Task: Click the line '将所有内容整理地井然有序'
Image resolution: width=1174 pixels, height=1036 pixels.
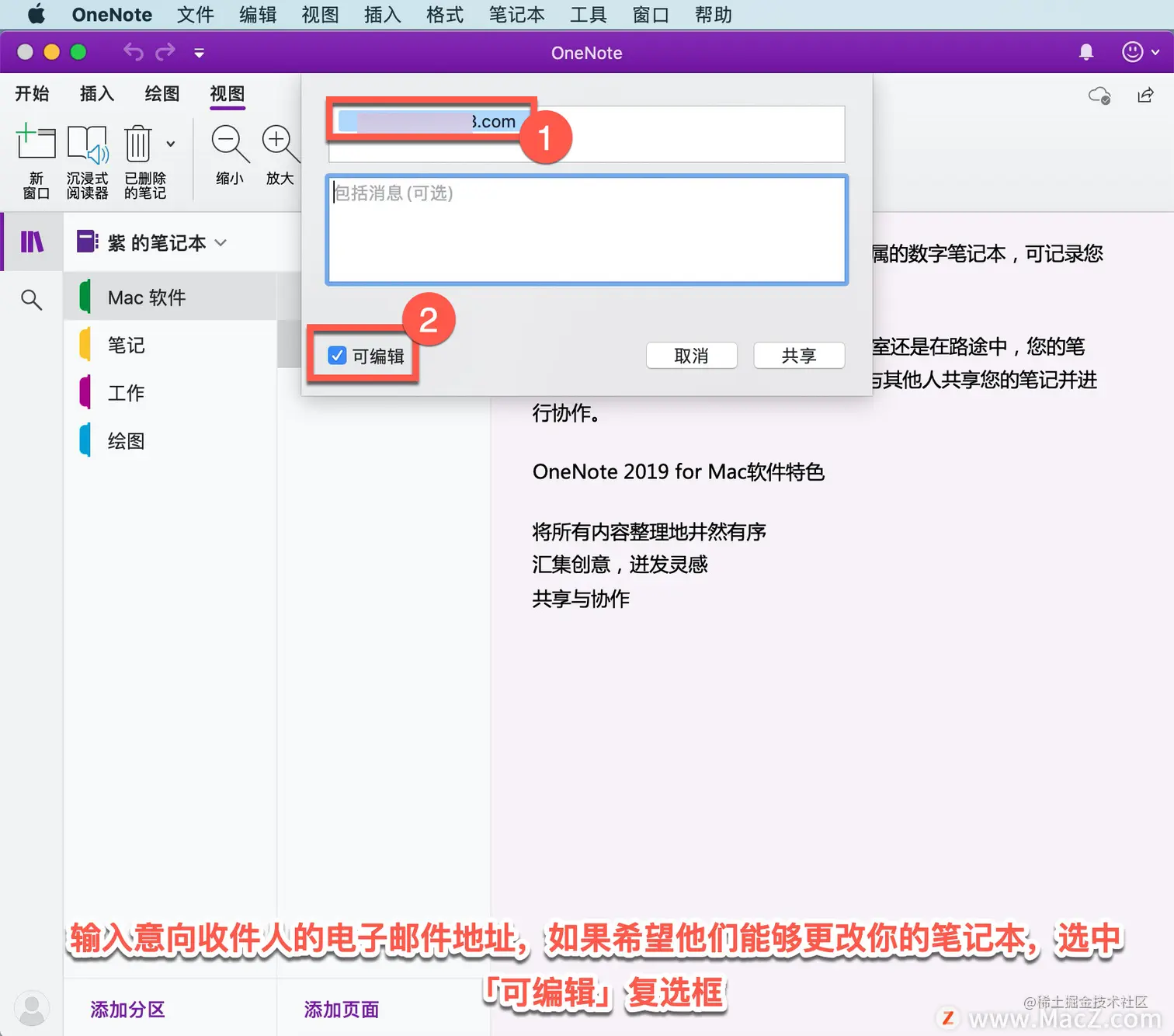Action: click(x=649, y=531)
